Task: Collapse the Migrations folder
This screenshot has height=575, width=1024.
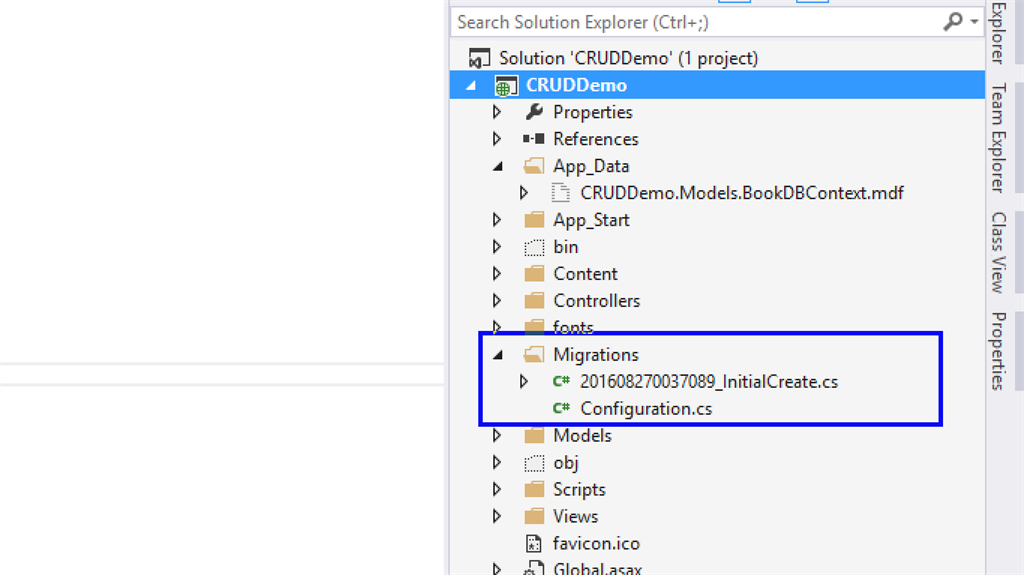Action: 498,355
